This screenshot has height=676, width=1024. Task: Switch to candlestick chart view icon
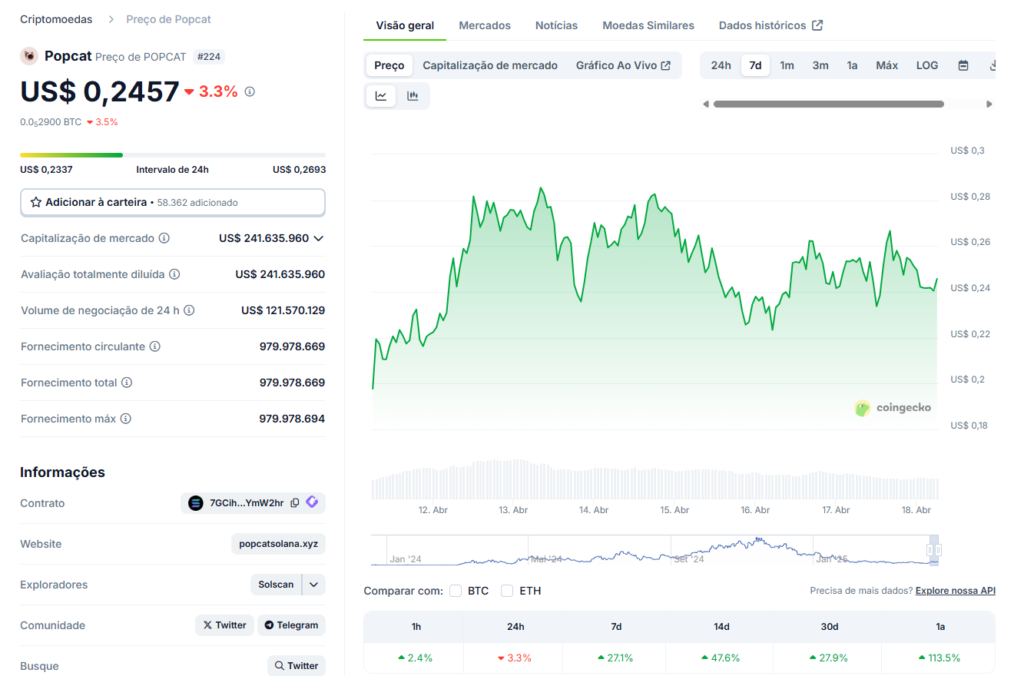pyautogui.click(x=413, y=96)
